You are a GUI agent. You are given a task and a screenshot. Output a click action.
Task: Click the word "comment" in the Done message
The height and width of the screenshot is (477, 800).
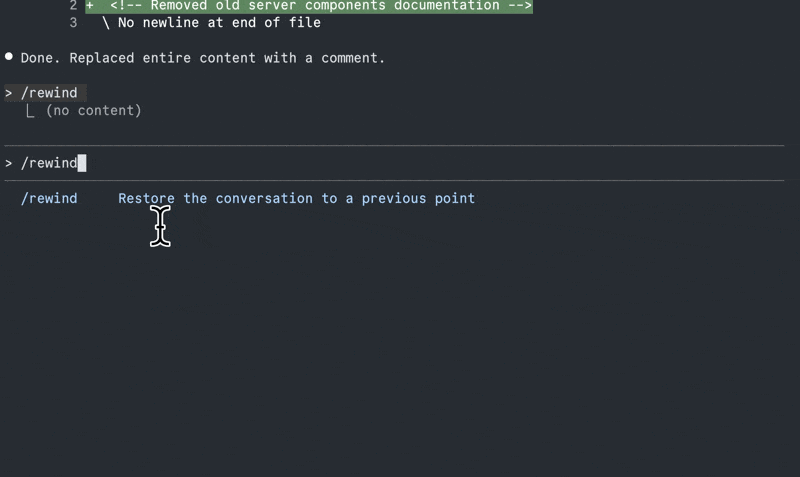(353, 58)
